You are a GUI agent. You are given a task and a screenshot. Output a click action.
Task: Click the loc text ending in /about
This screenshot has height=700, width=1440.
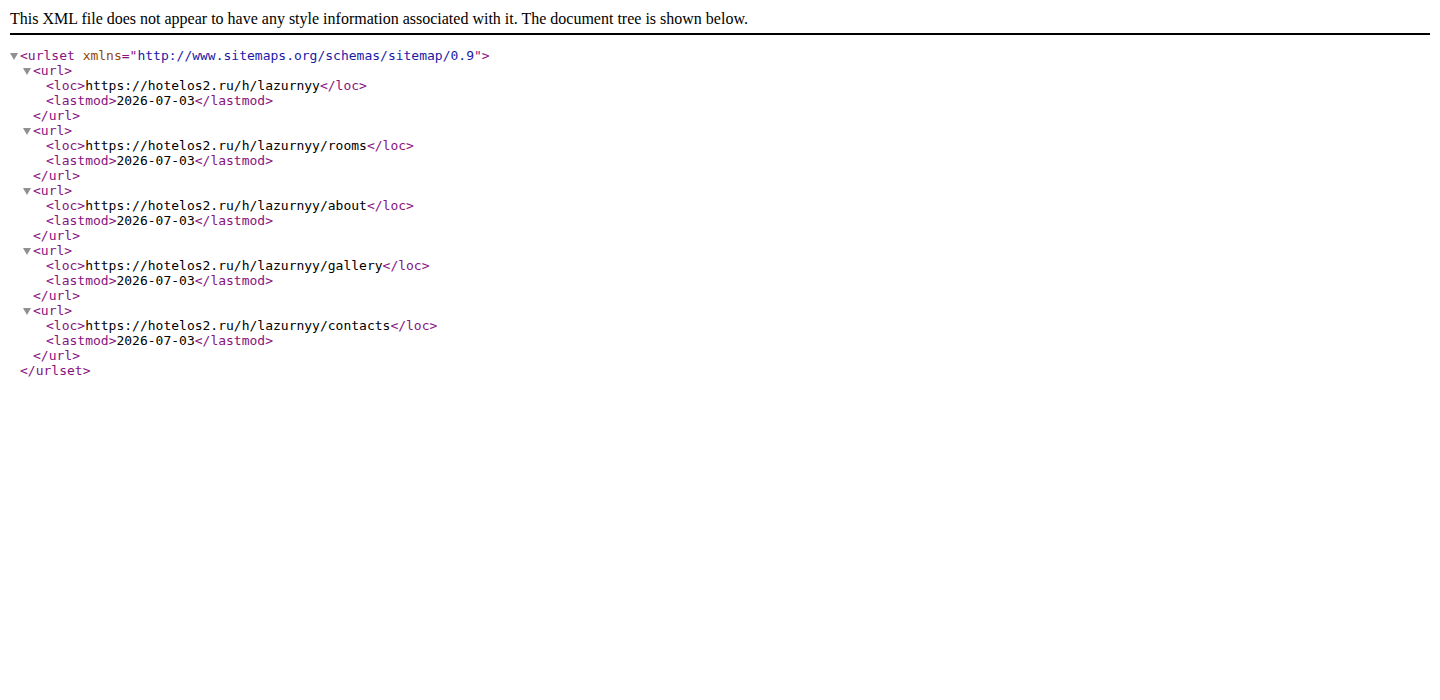226,206
